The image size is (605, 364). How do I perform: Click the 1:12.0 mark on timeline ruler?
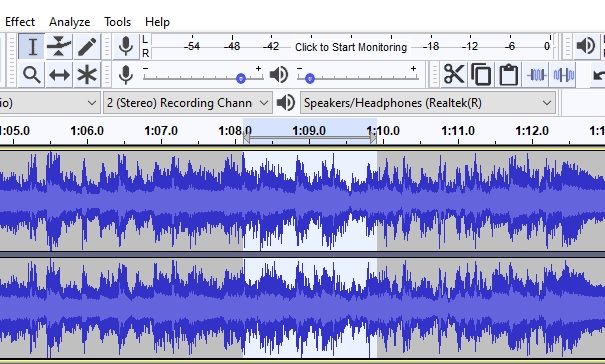(532, 131)
